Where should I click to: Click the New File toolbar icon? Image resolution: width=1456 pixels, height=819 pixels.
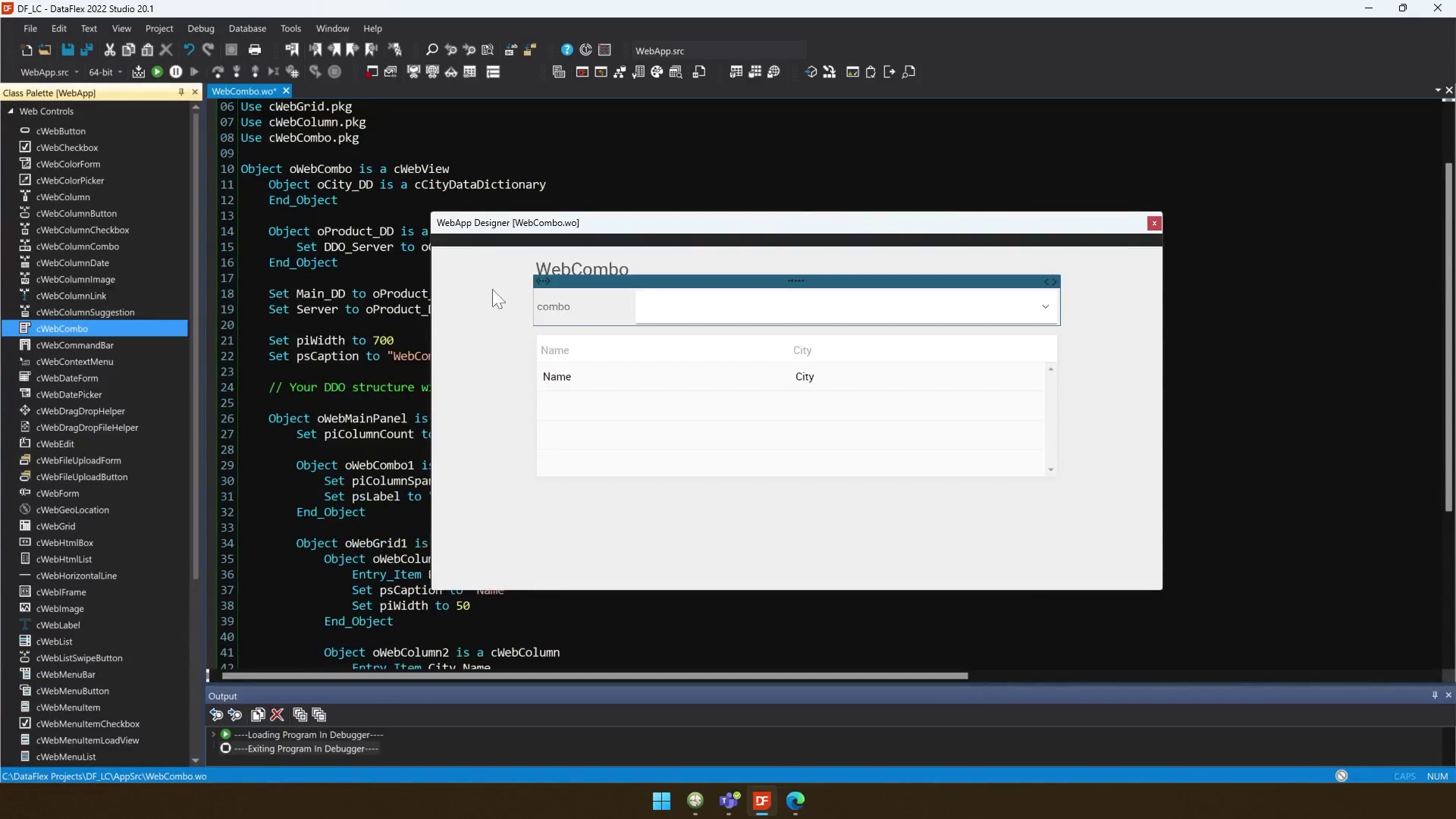point(27,50)
